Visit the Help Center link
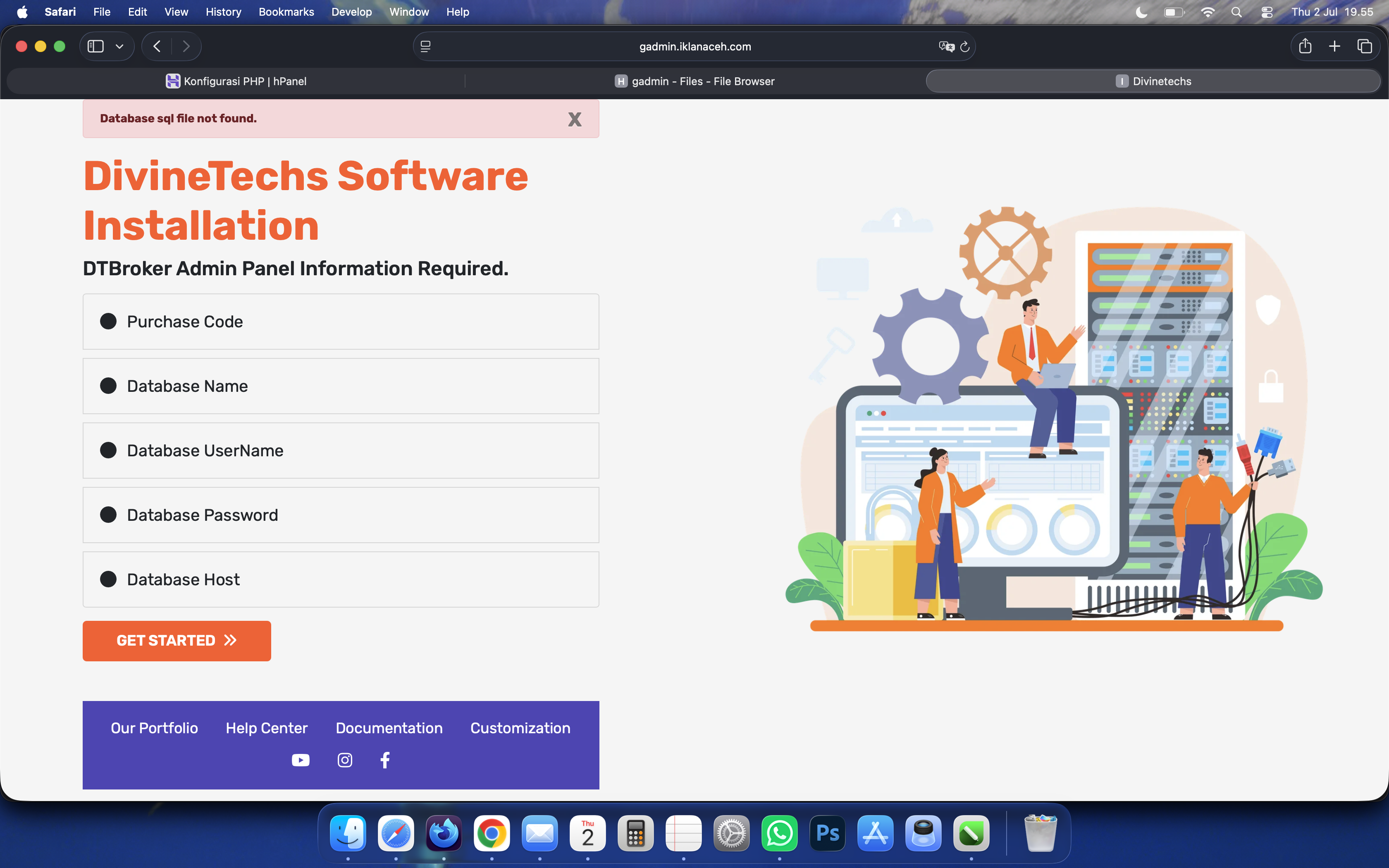Screen dimensions: 1389x868 267,728
